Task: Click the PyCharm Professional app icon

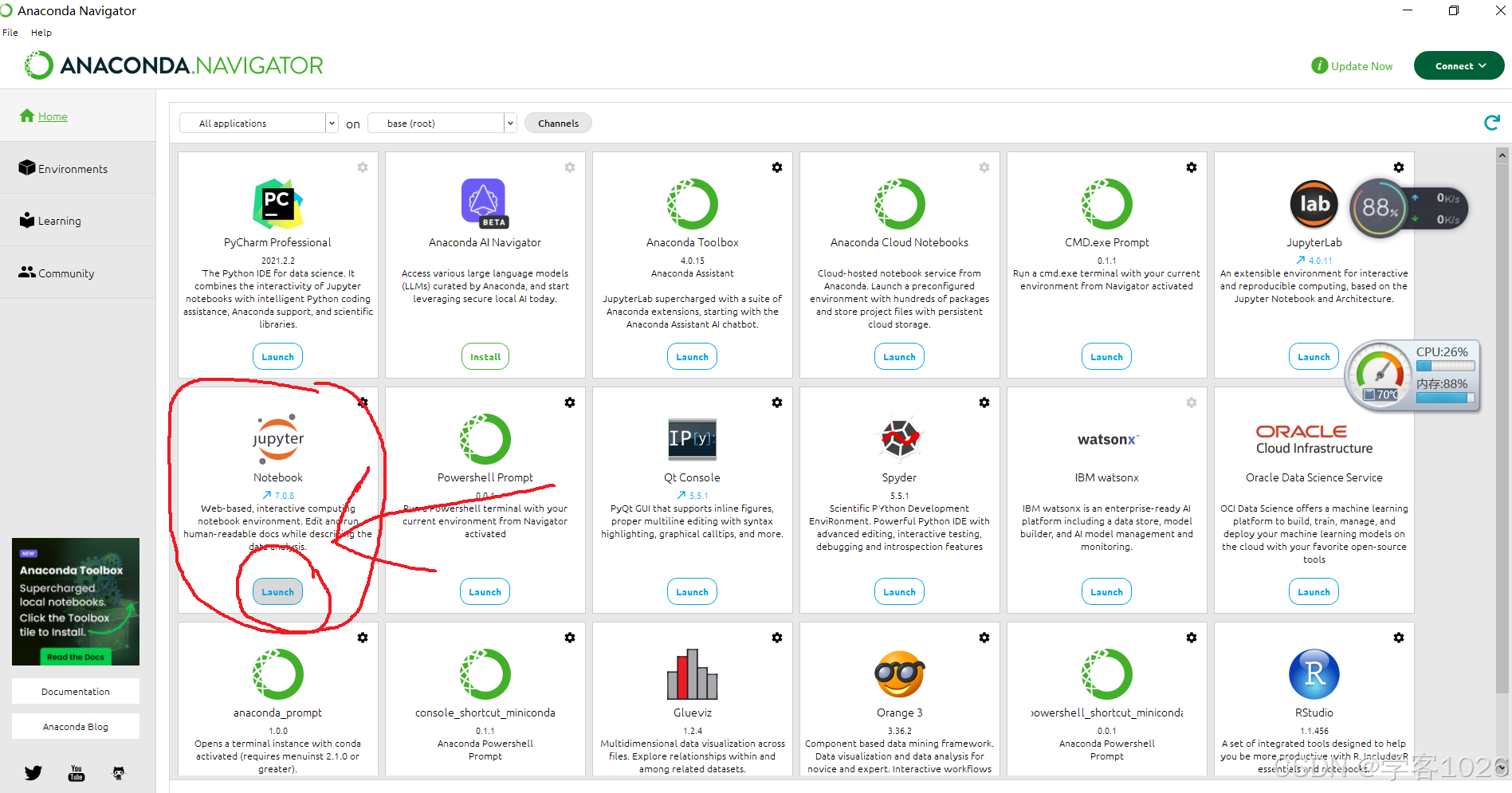Action: tap(277, 204)
